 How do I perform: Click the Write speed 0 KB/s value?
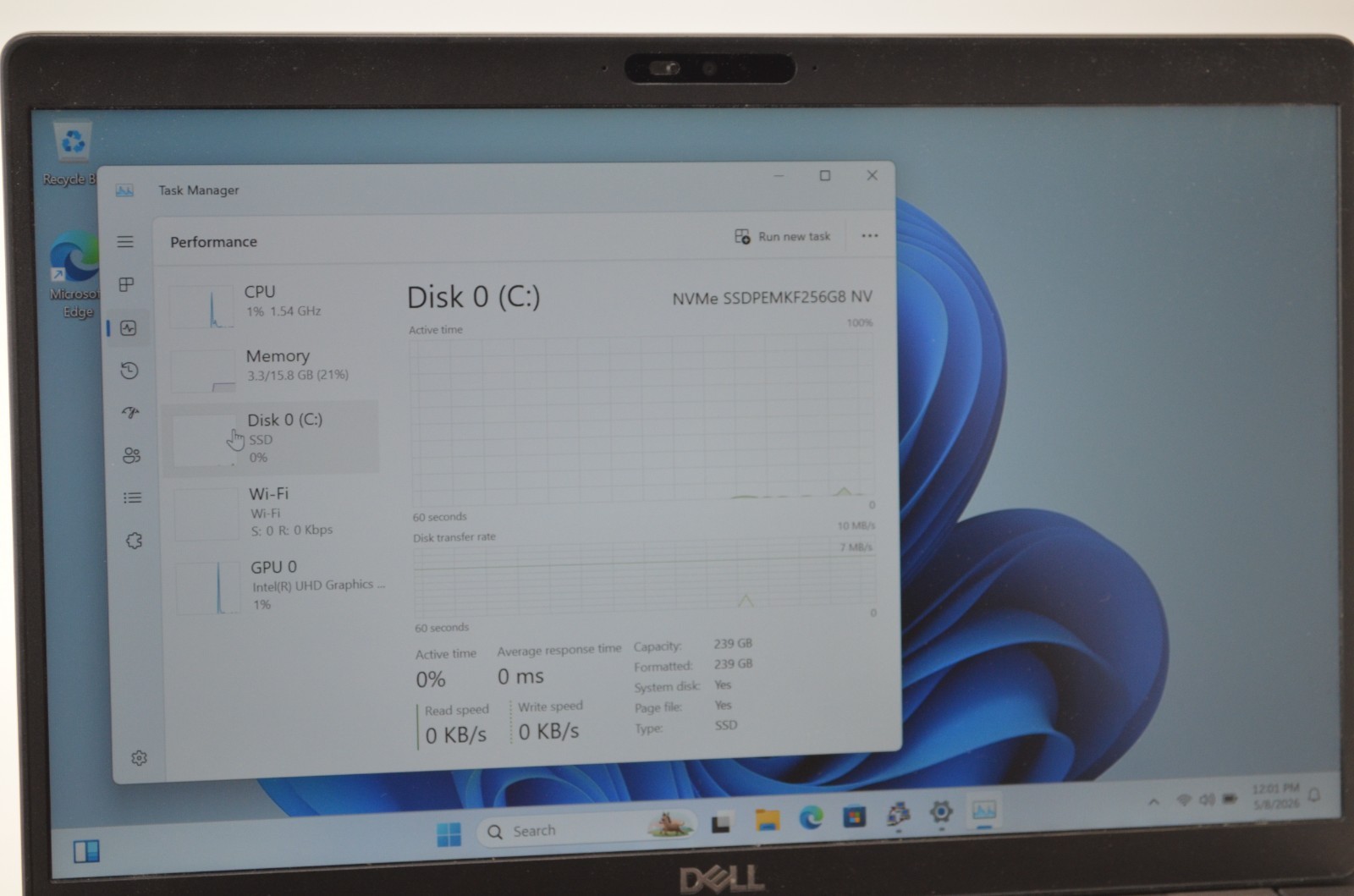[549, 732]
